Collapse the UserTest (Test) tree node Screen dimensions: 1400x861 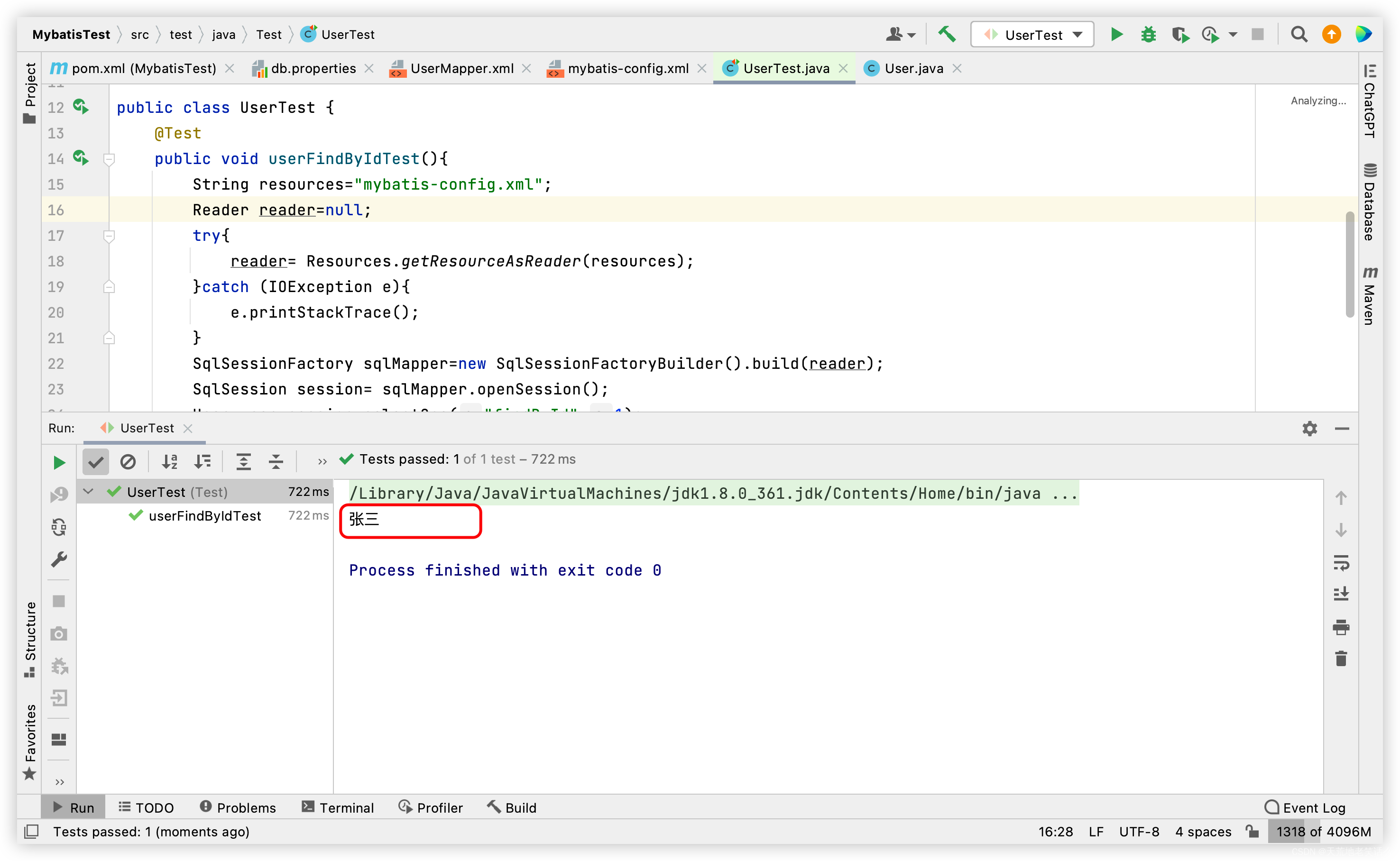click(88, 492)
